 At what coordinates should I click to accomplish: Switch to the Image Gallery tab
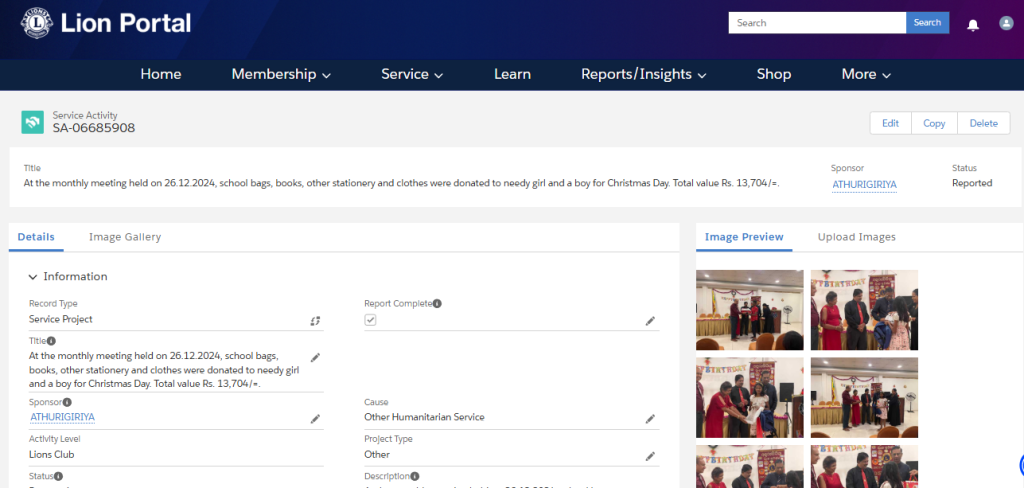[125, 237]
